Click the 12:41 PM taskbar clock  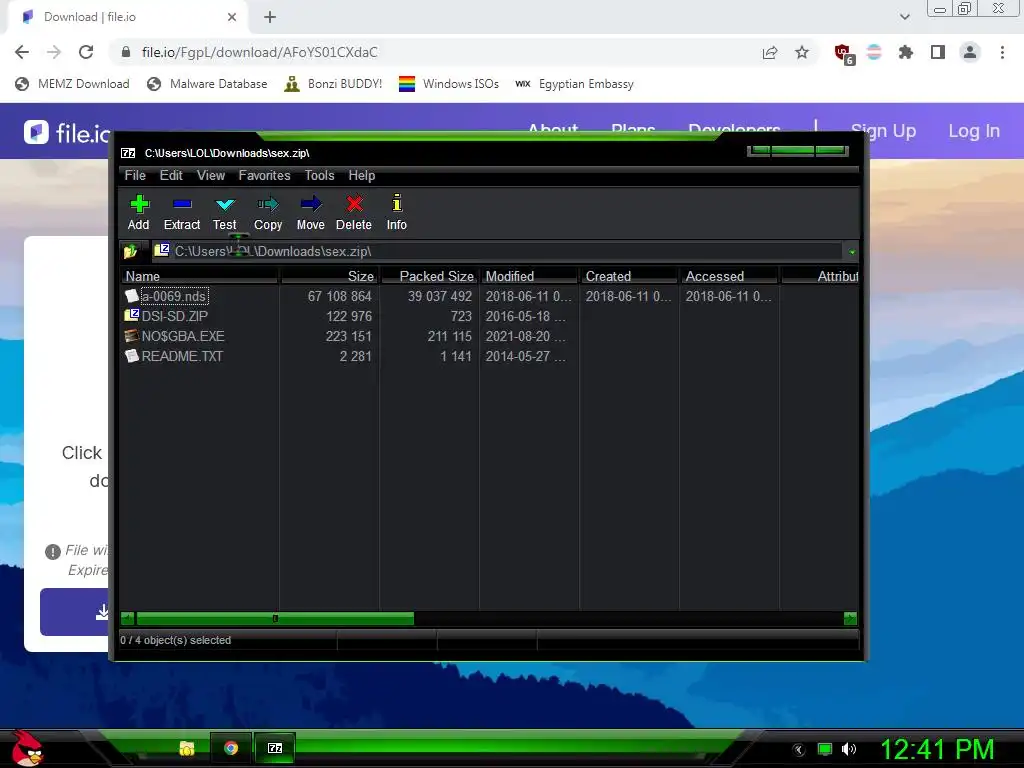pos(937,749)
